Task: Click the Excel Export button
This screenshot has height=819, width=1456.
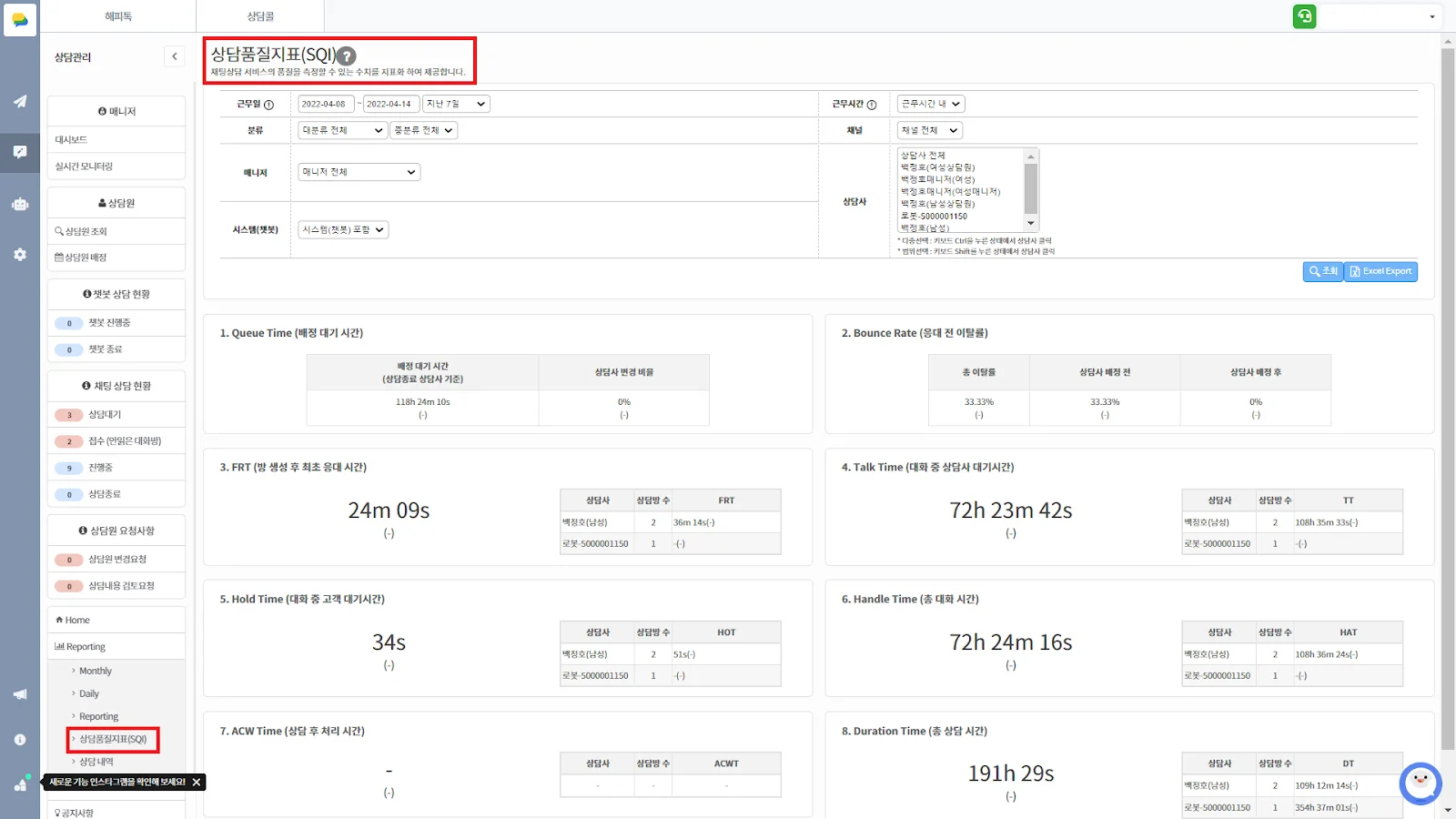Action: point(1380,271)
